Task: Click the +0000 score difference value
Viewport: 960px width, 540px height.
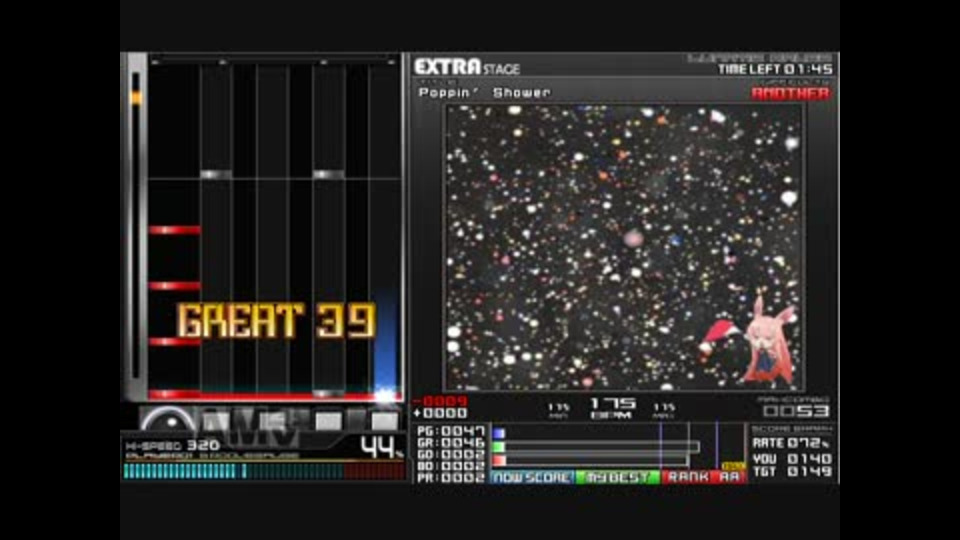Action: 440,414
